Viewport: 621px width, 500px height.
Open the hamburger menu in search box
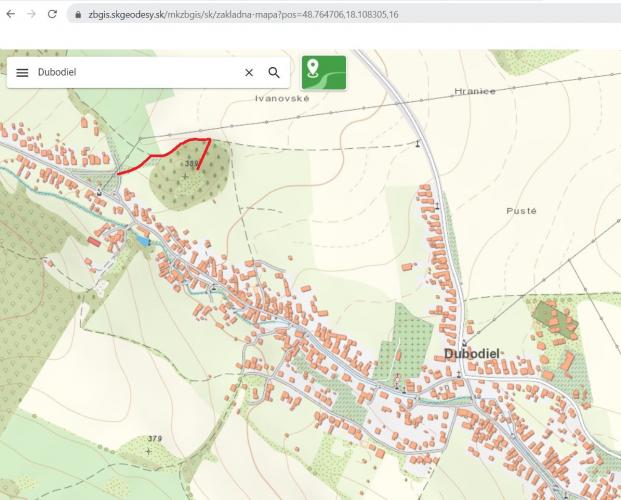tap(22, 73)
